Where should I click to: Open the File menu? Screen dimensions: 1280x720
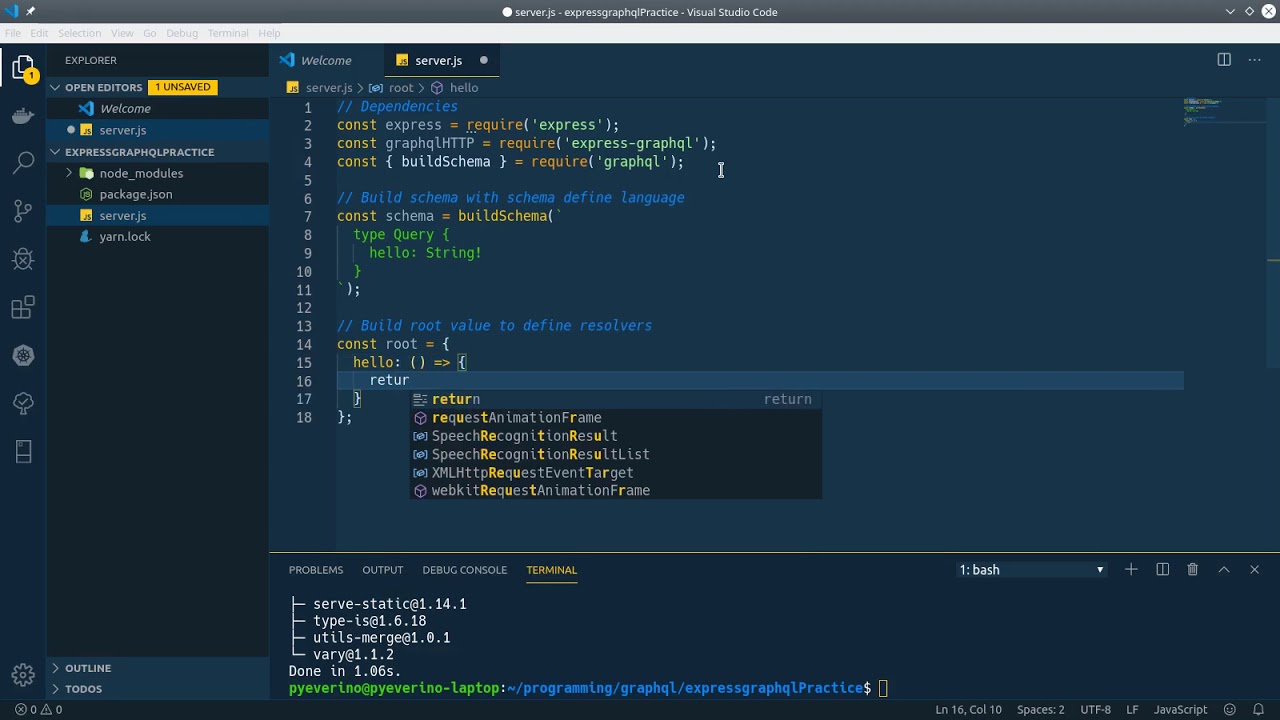[12, 33]
